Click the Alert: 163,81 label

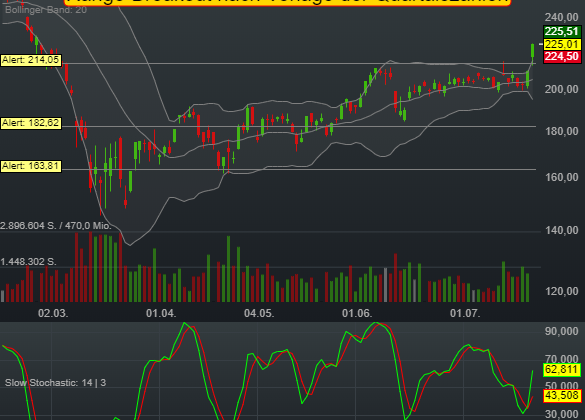[x=31, y=166]
